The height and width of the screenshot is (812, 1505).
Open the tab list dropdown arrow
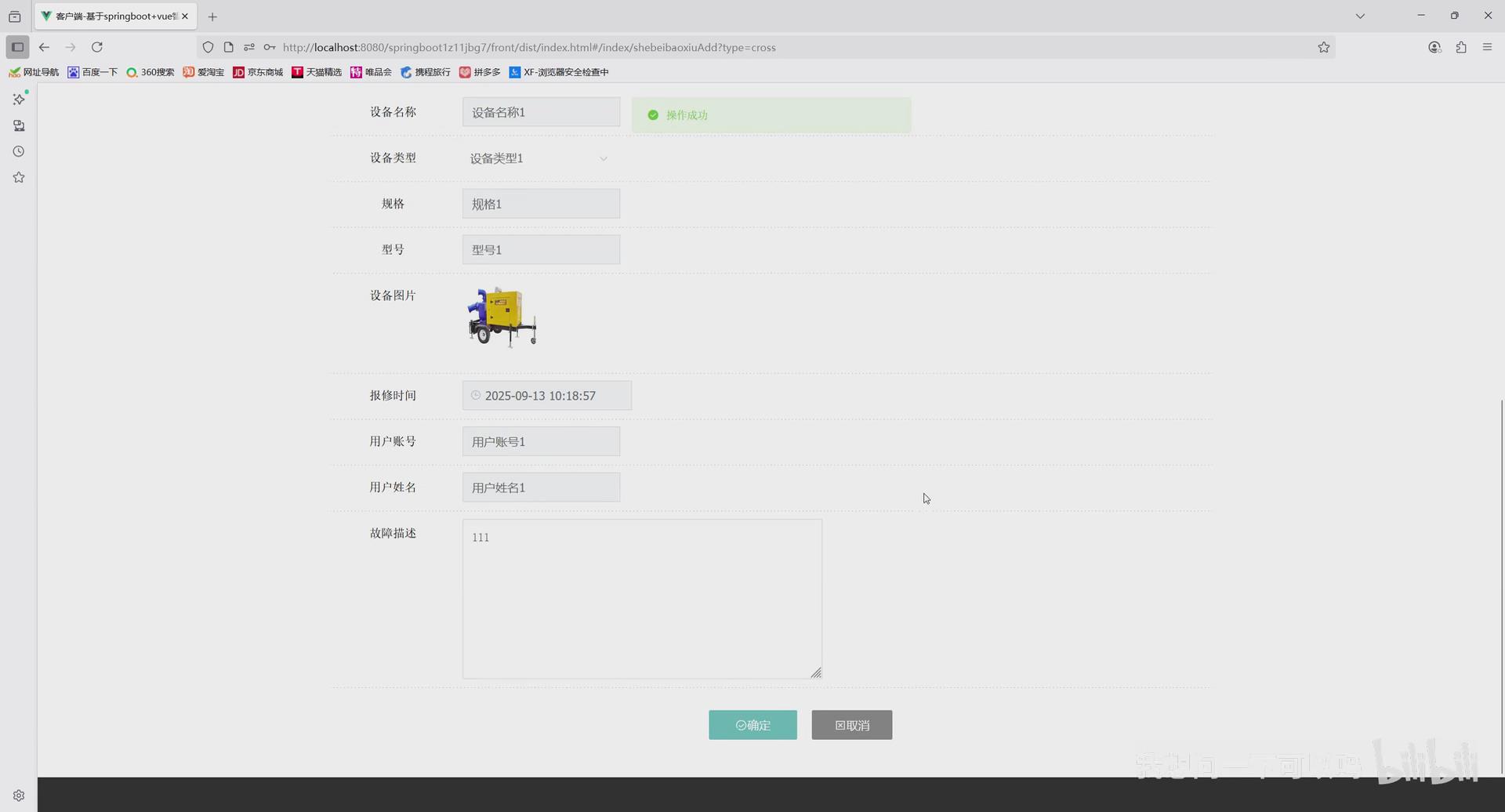tap(1360, 16)
